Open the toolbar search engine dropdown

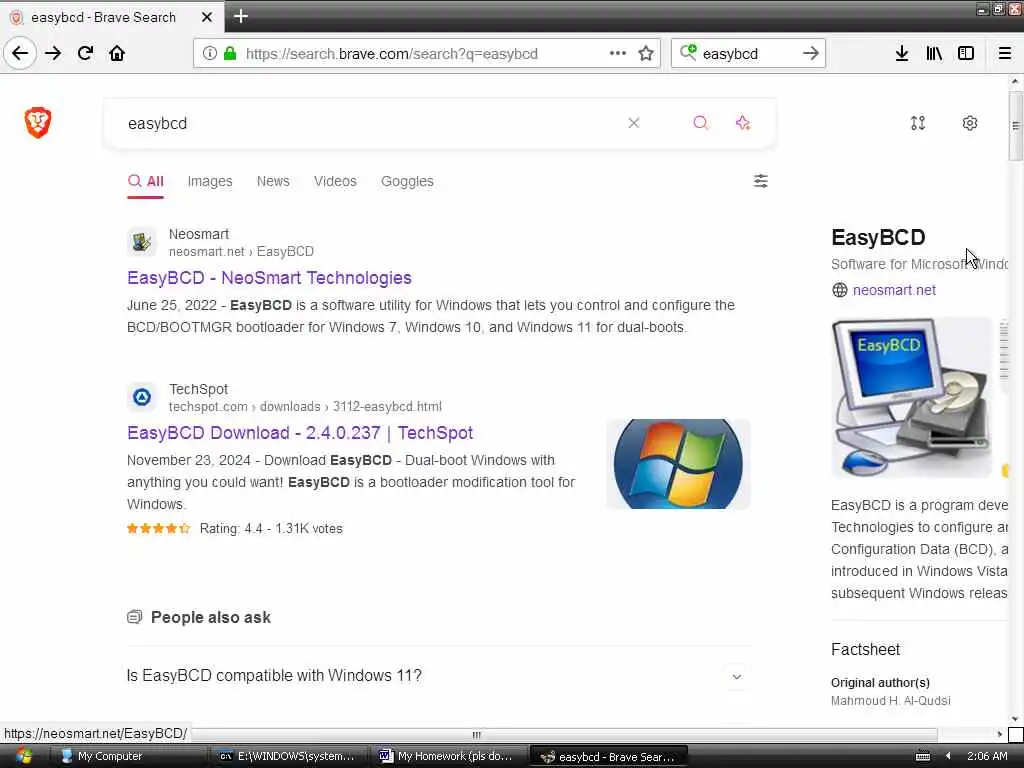point(688,53)
